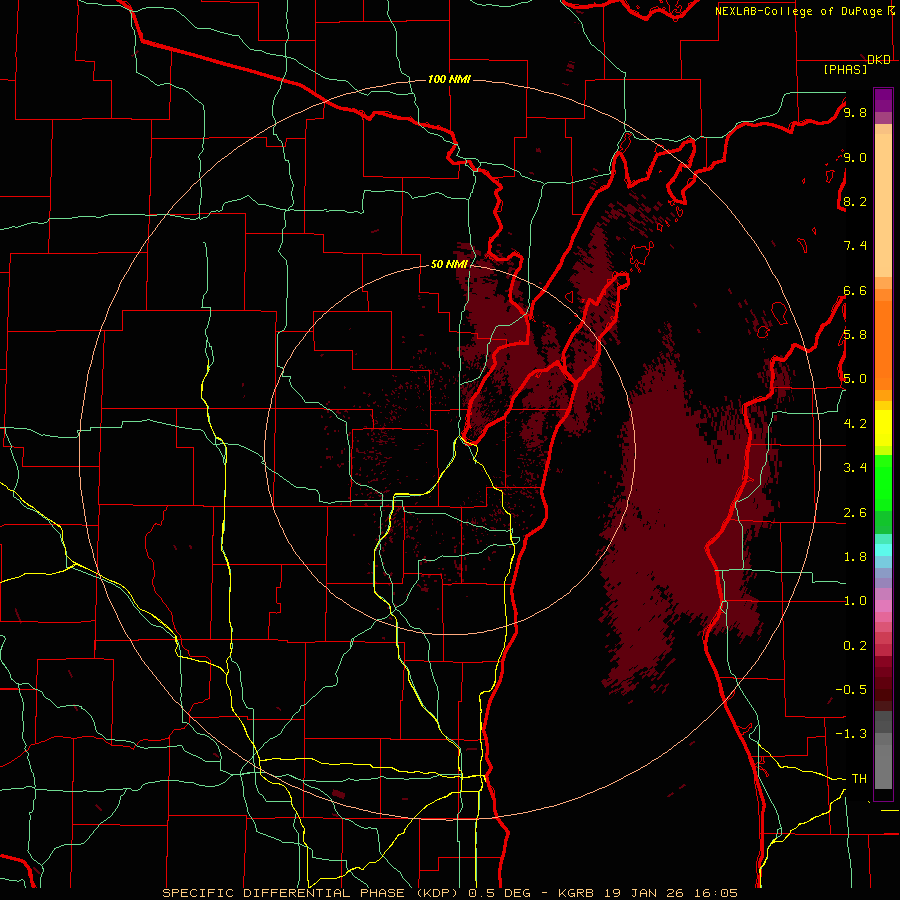The height and width of the screenshot is (900, 900).
Task: Click the NEXLAB-College of DuPage label
Action: [799, 11]
